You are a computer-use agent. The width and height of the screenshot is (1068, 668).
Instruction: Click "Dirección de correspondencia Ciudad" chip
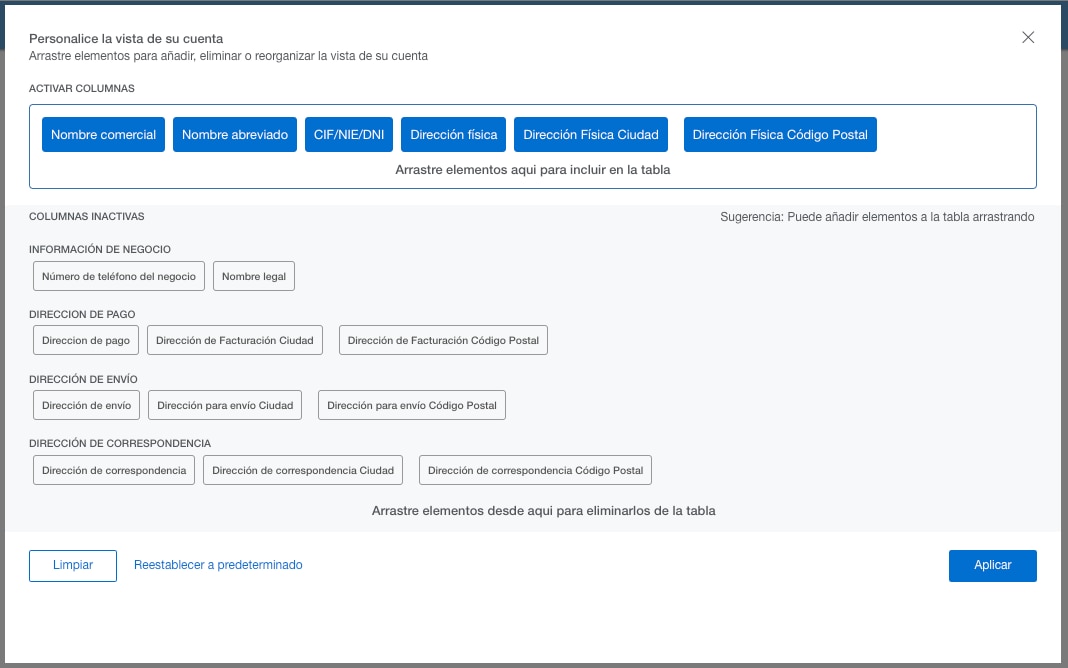(303, 469)
